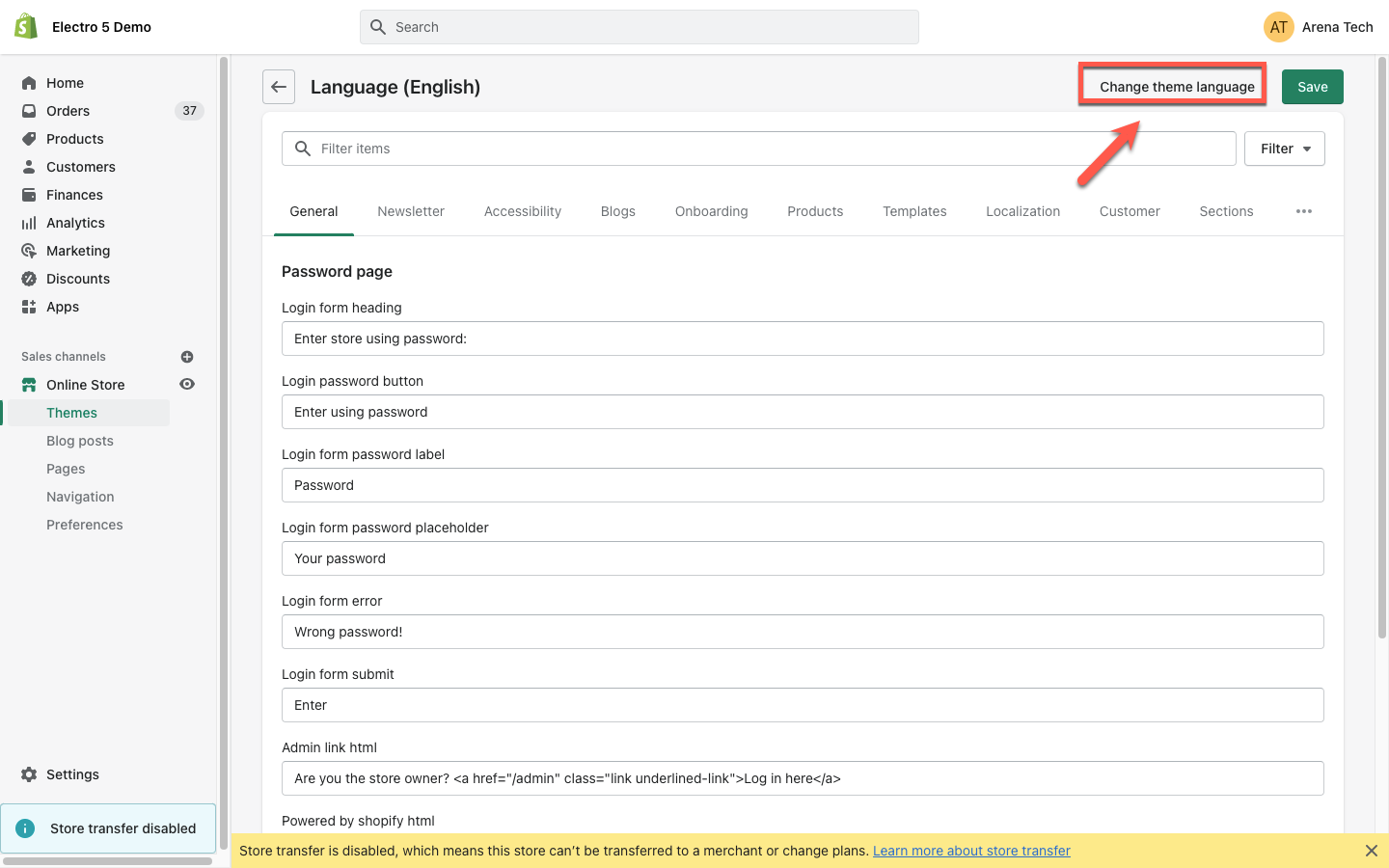Screen dimensions: 1389x868
Task: Edit Login password button field
Action: (x=803, y=412)
